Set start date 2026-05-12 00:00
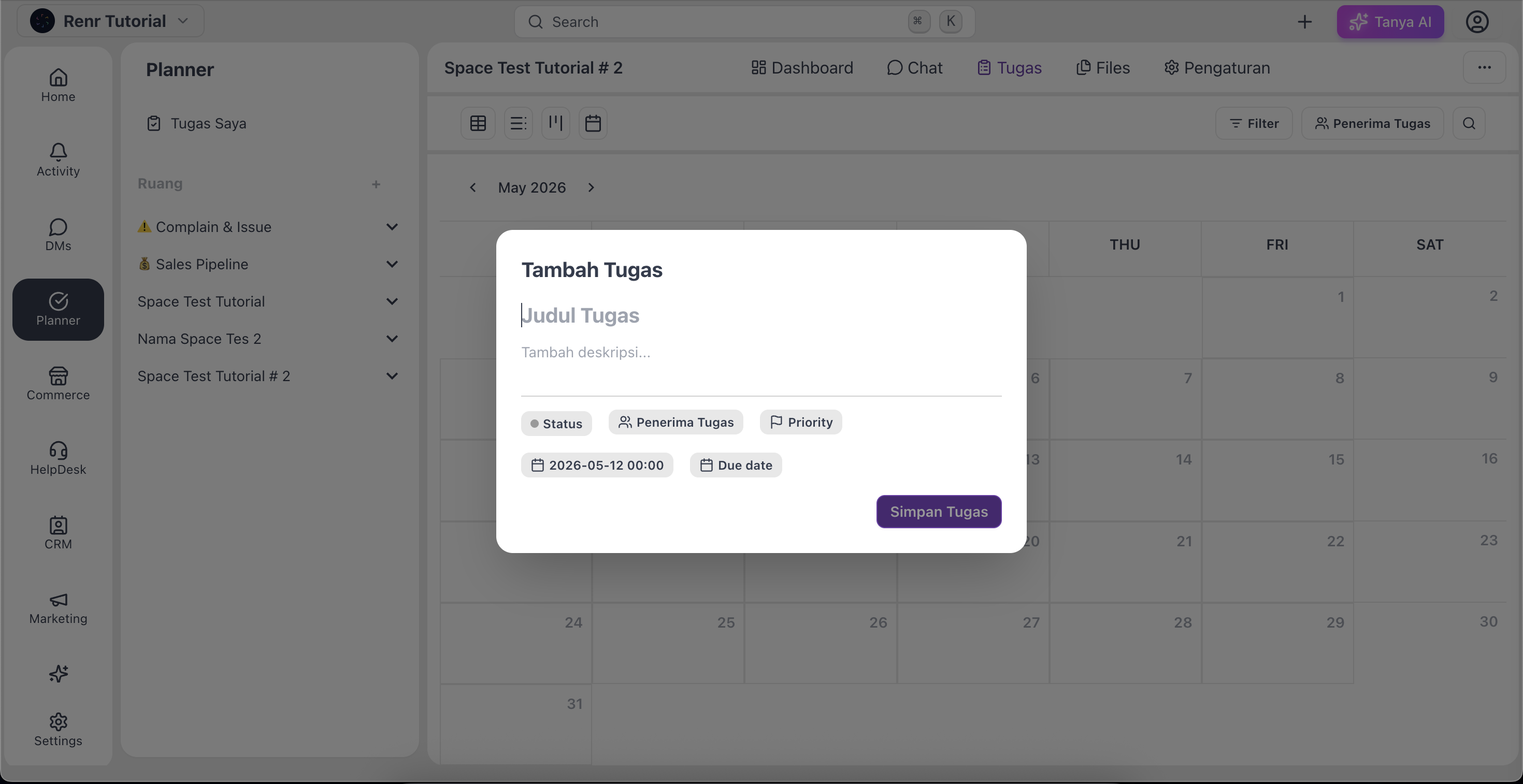The width and height of the screenshot is (1523, 784). [x=597, y=465]
